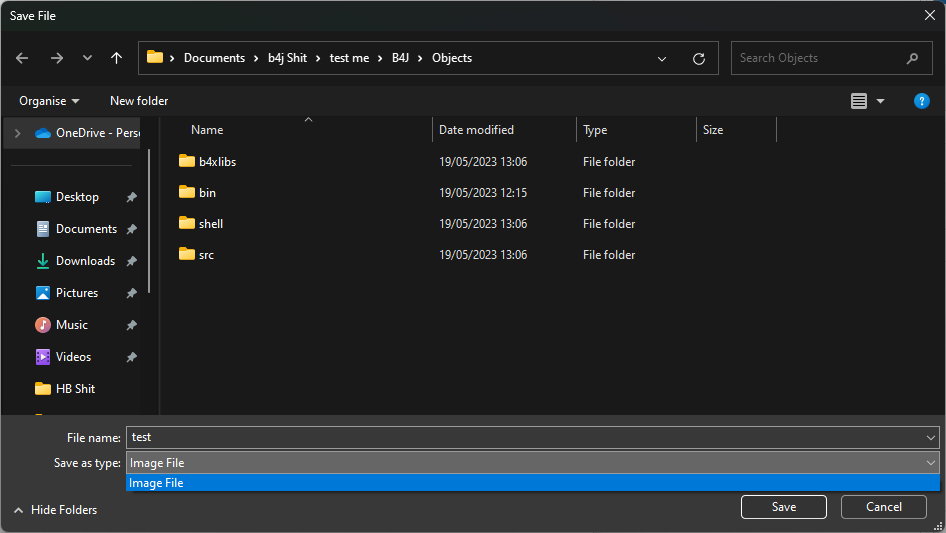
Task: Select Music in the navigation pane
Action: pos(71,325)
